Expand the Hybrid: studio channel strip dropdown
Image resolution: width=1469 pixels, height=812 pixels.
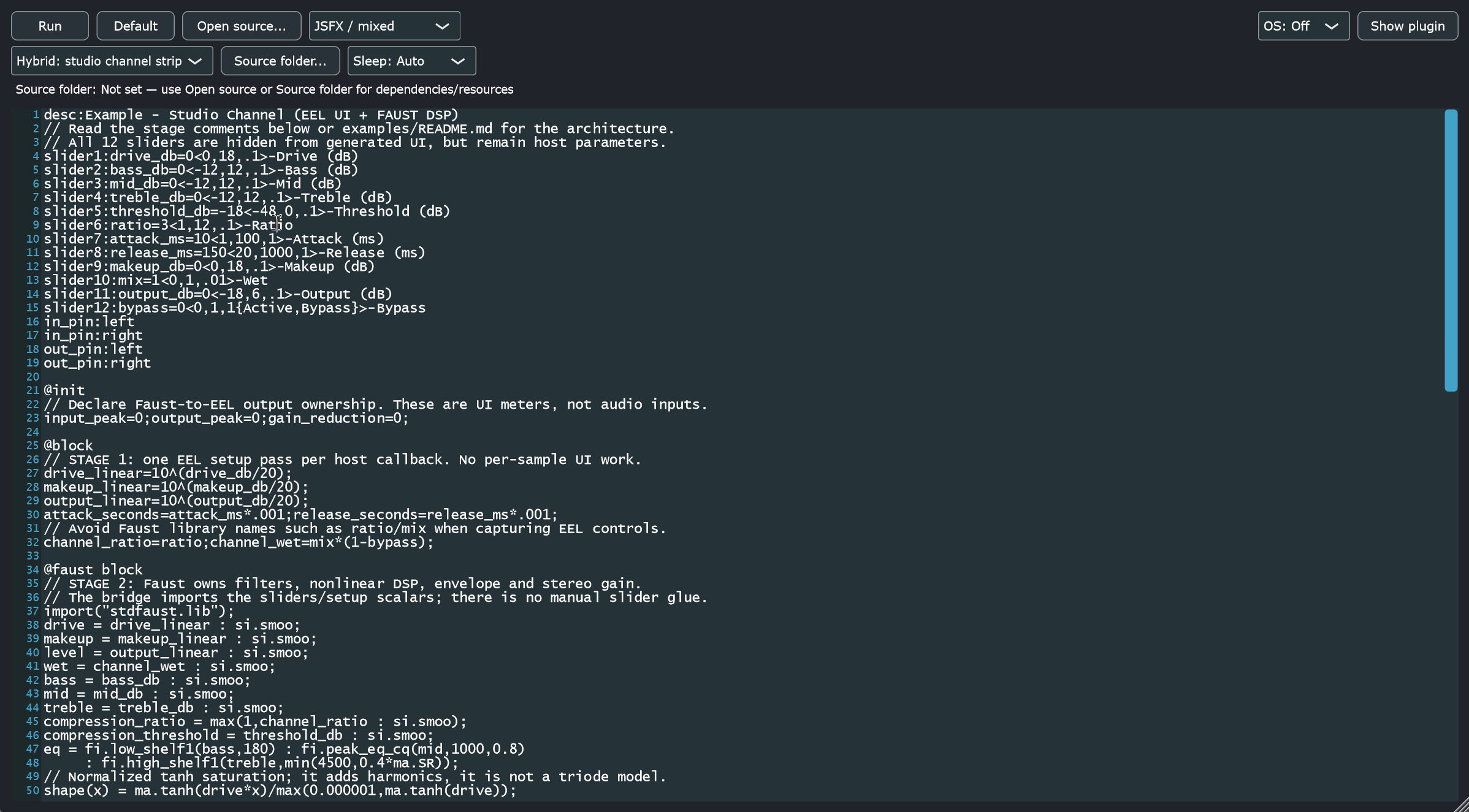(112, 61)
